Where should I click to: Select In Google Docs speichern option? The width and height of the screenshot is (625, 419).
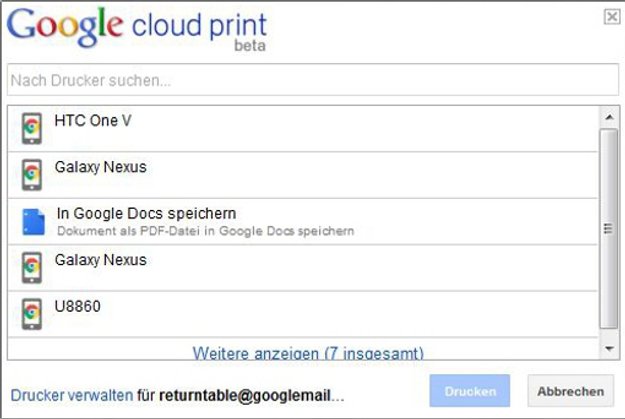tap(303, 222)
